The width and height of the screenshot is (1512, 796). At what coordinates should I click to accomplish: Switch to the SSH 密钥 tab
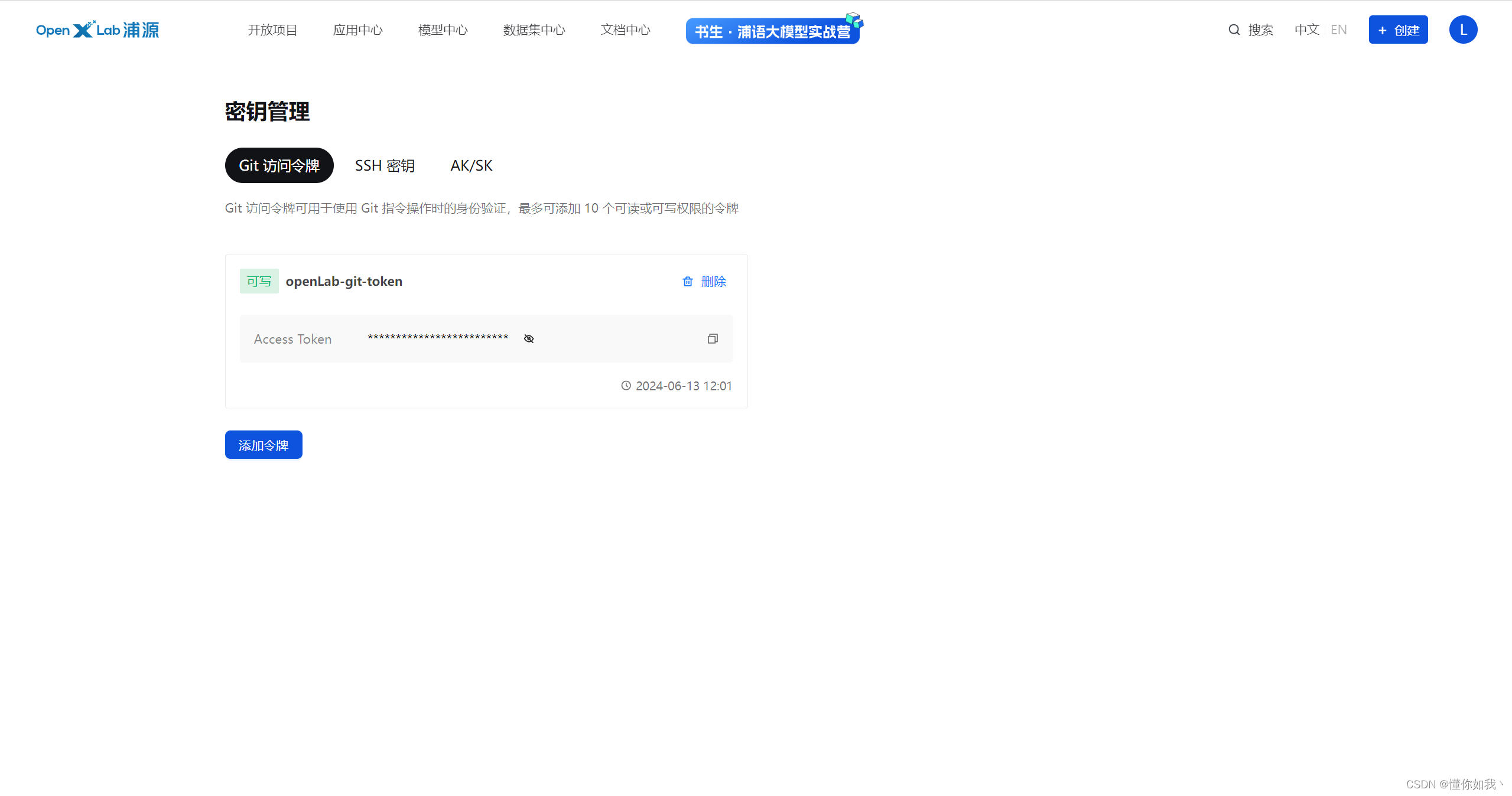coord(385,165)
